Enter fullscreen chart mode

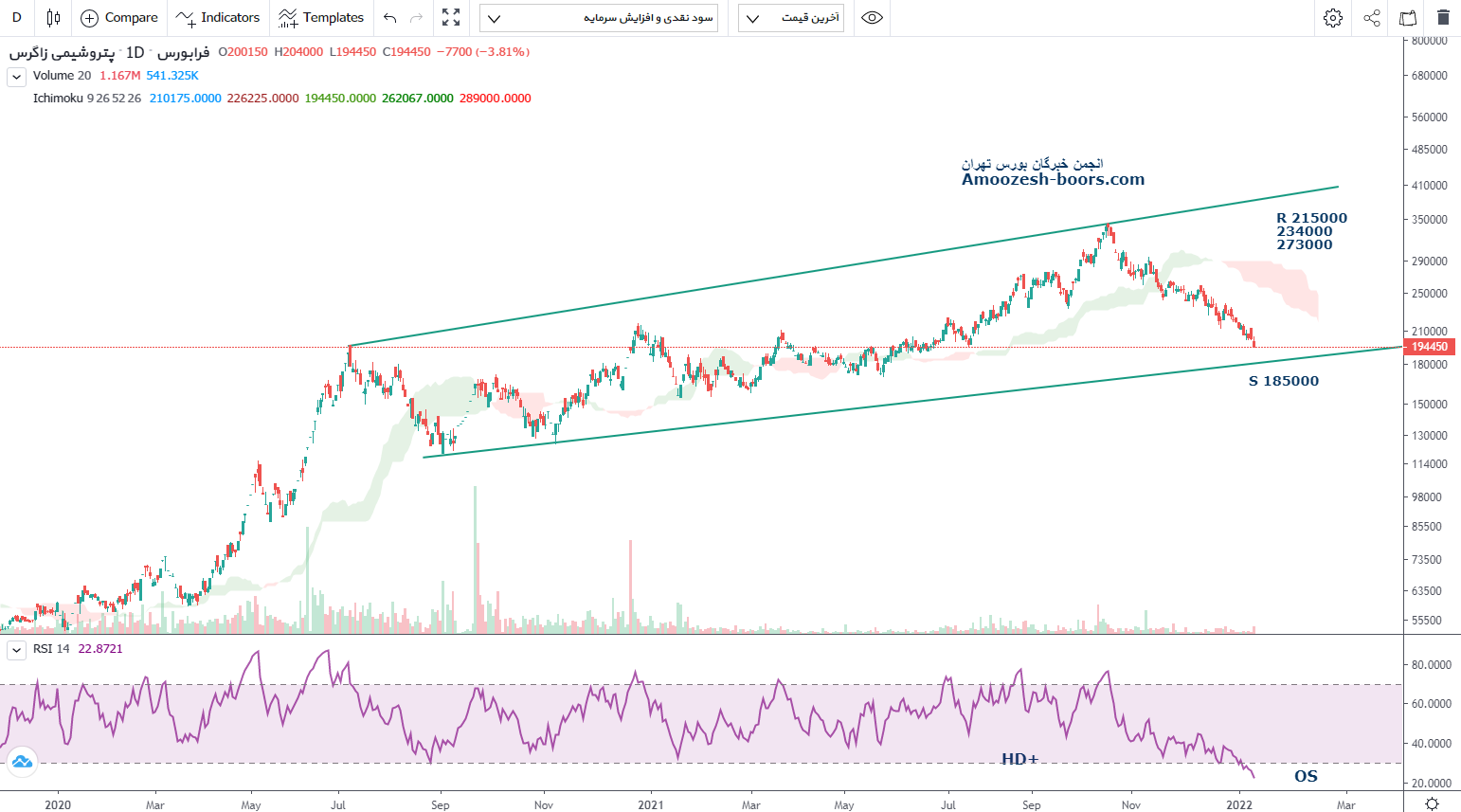click(451, 18)
